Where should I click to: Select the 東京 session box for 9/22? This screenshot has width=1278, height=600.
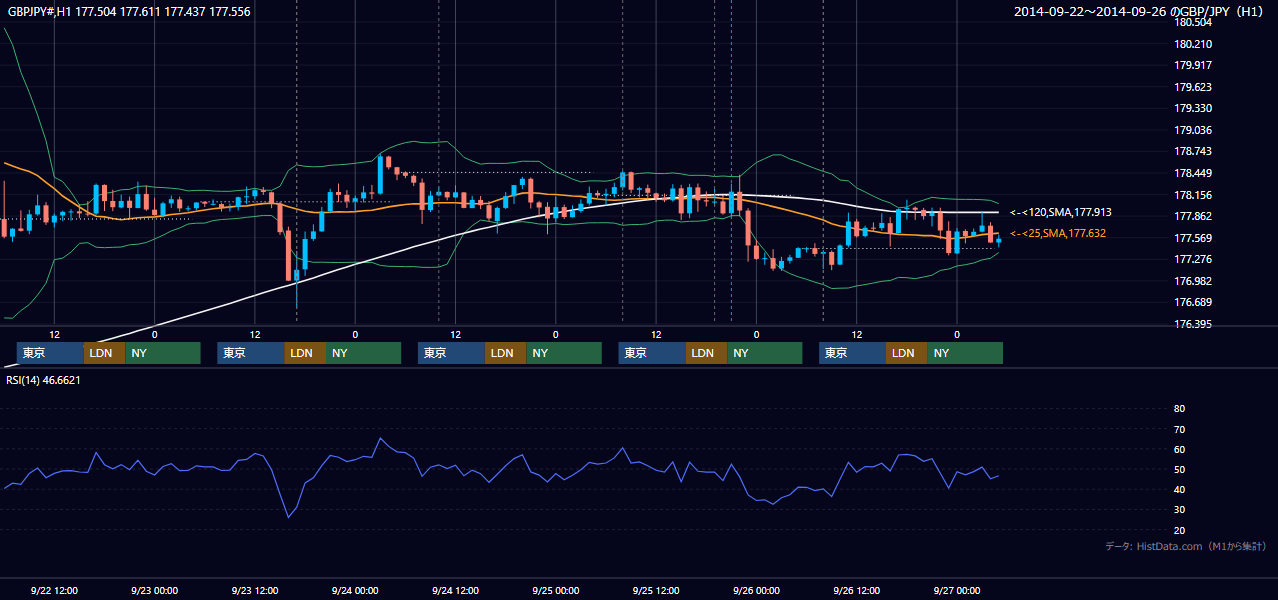[x=50, y=353]
